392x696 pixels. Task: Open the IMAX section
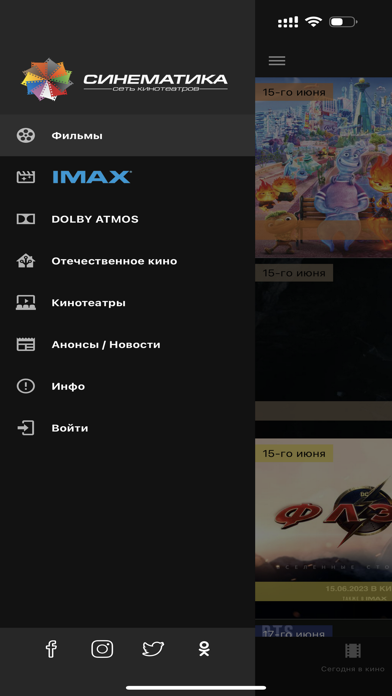click(x=127, y=177)
